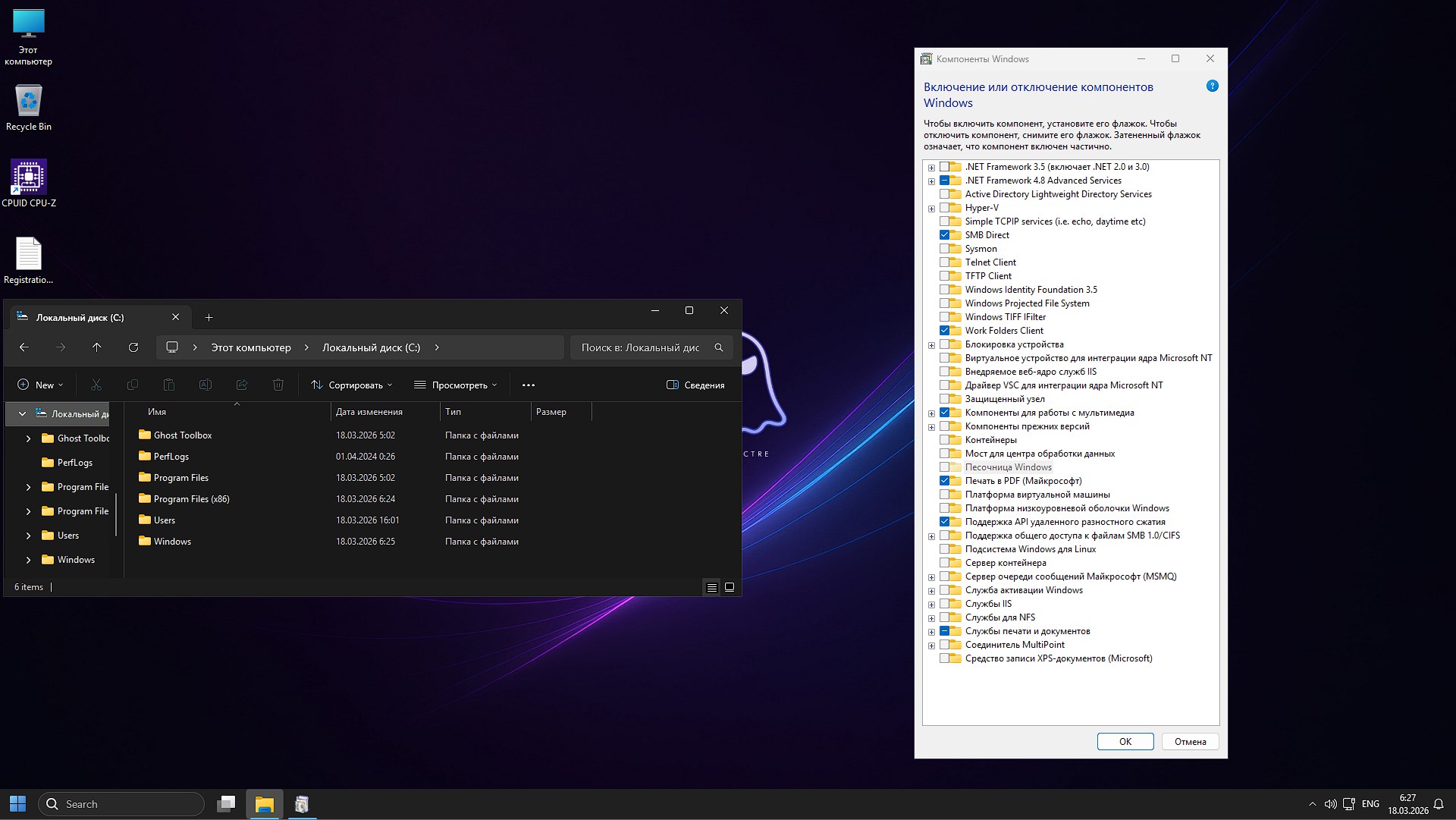Click OK in the Windows Features dialog
Viewport: 1456px width, 820px height.
1125,741
